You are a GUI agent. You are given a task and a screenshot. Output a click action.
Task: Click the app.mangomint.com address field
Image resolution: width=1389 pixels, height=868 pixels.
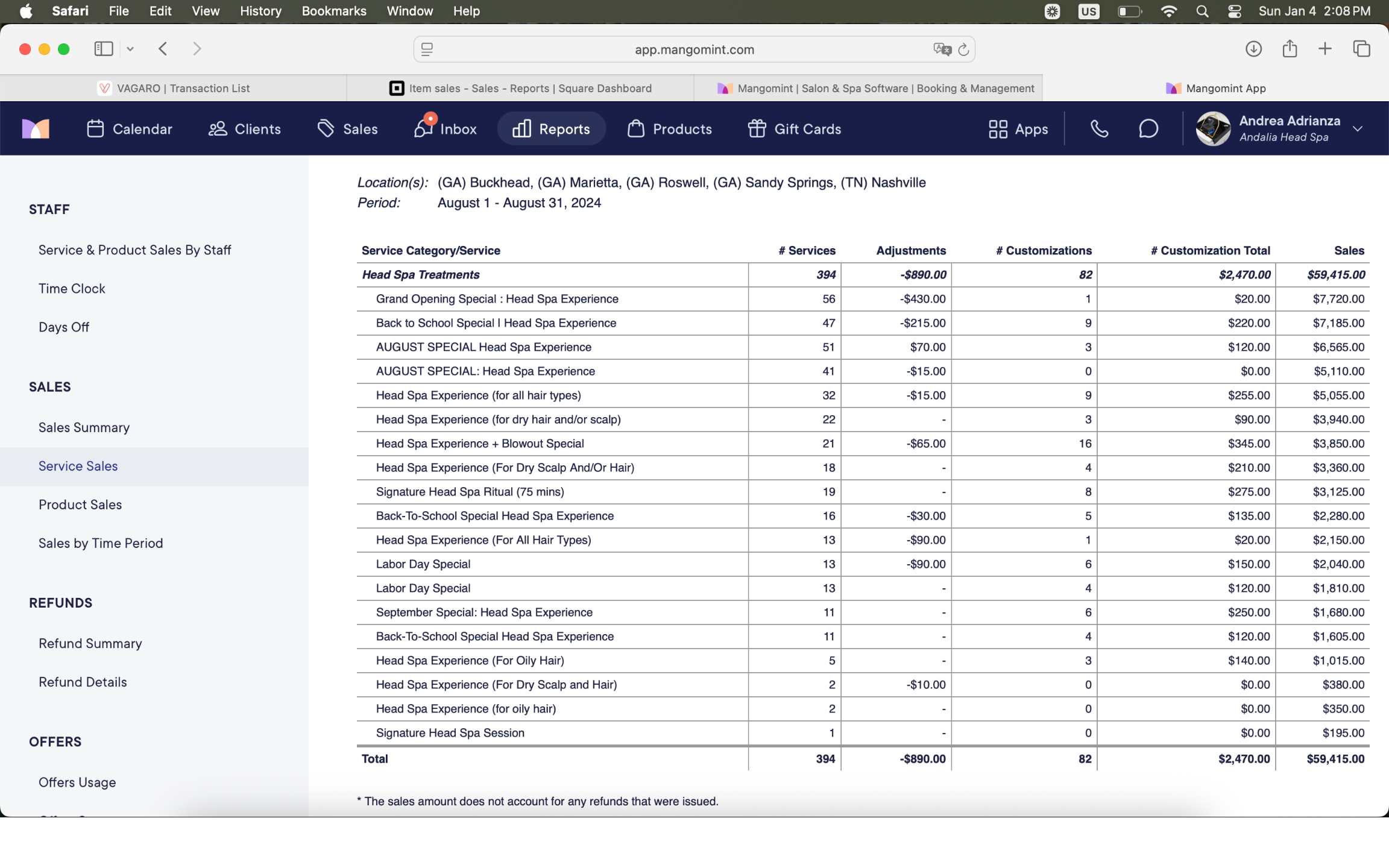tap(693, 49)
